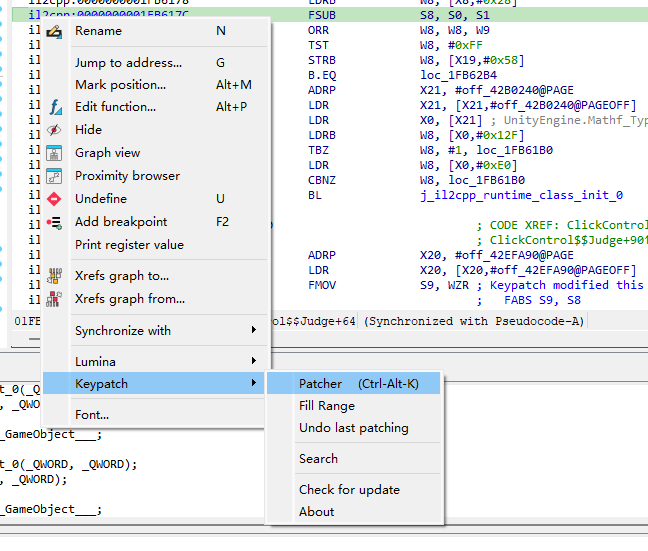648x551 pixels.
Task: Choose Mark position menu entry
Action: (x=156, y=85)
